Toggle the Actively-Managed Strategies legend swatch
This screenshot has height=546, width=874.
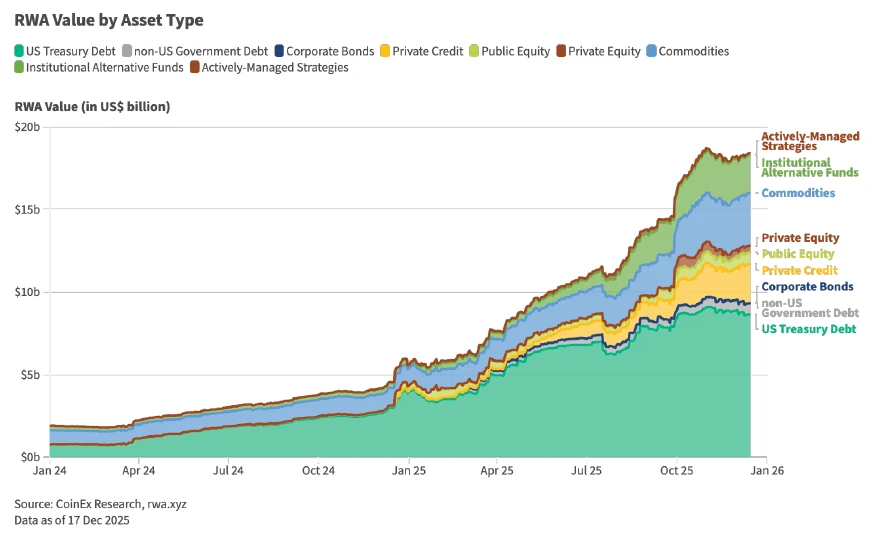[x=194, y=68]
